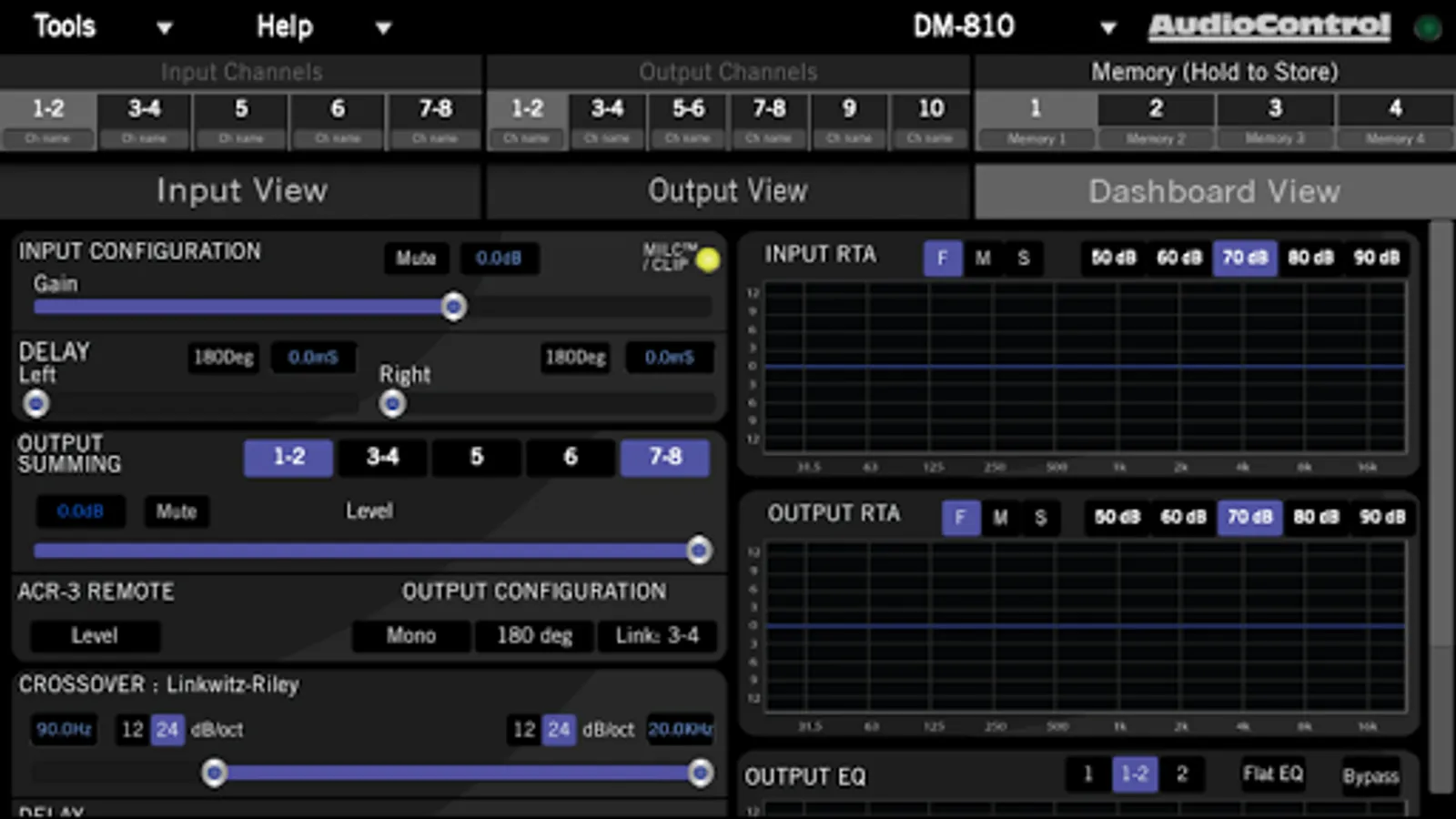Recall Memory preset 4

point(1395,120)
